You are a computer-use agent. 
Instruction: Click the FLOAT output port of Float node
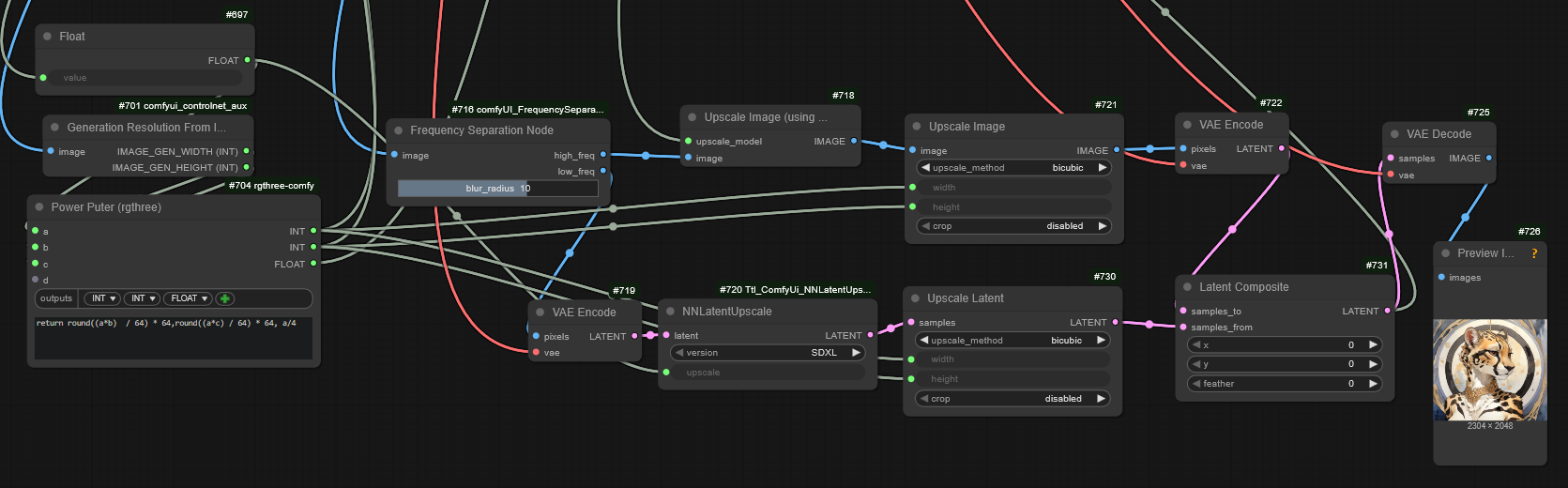(x=248, y=60)
